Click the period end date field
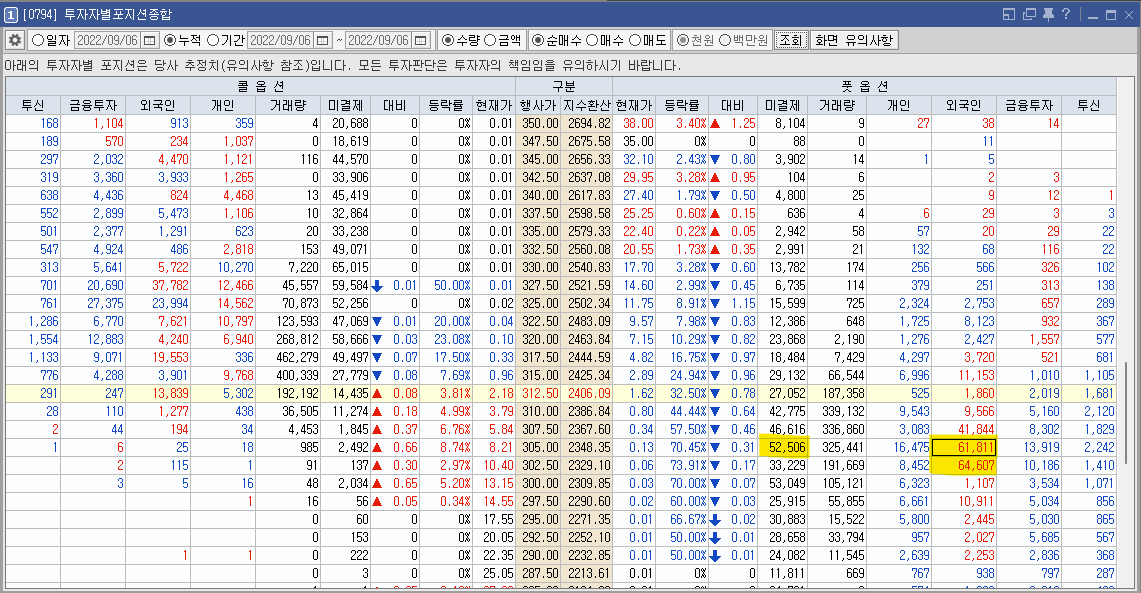Screen dimensions: 1141x593 [378, 40]
